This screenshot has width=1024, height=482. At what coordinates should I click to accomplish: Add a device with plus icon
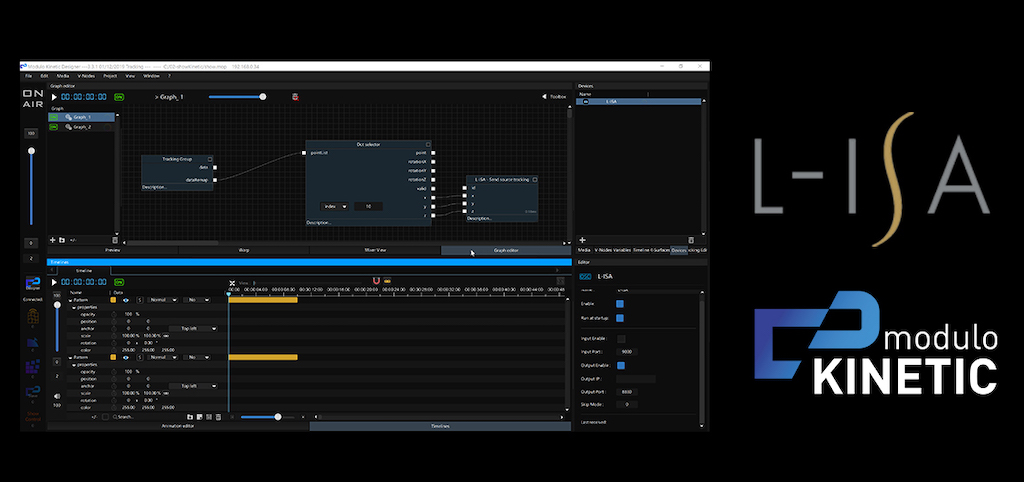point(583,240)
